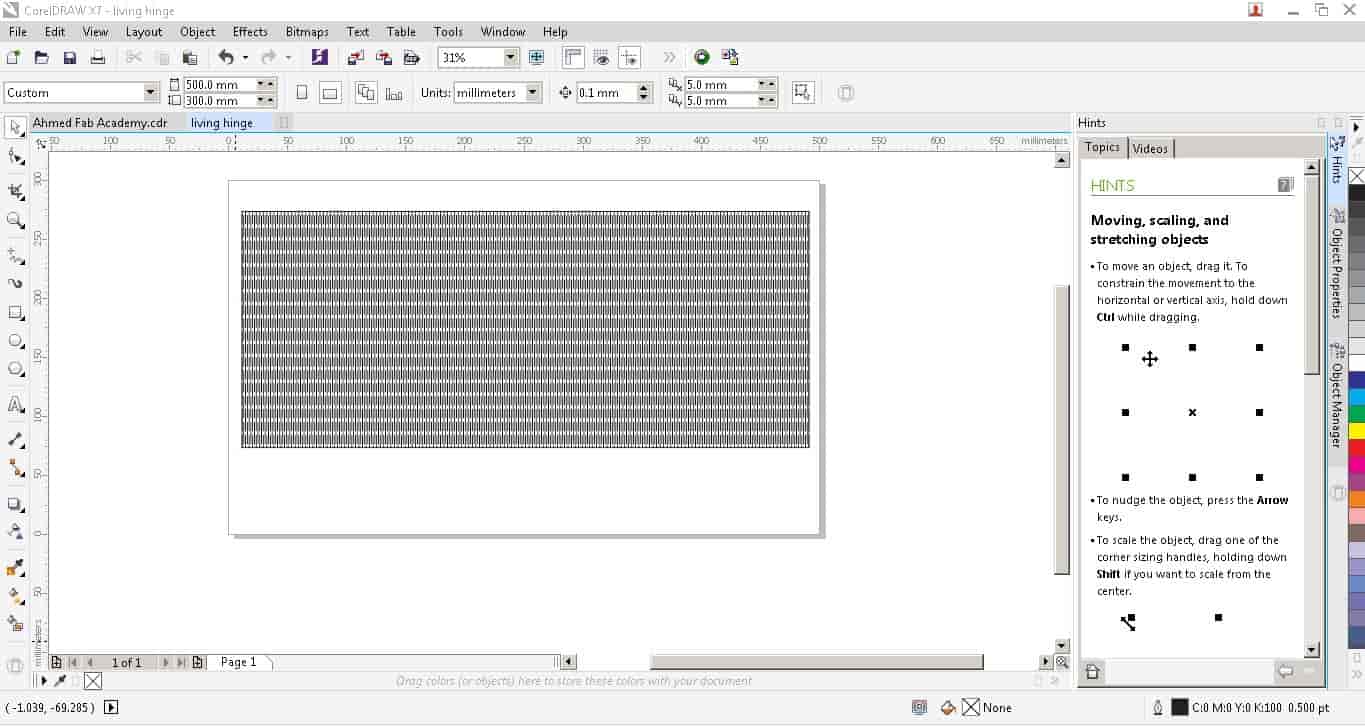Open the Effects menu

(x=250, y=31)
